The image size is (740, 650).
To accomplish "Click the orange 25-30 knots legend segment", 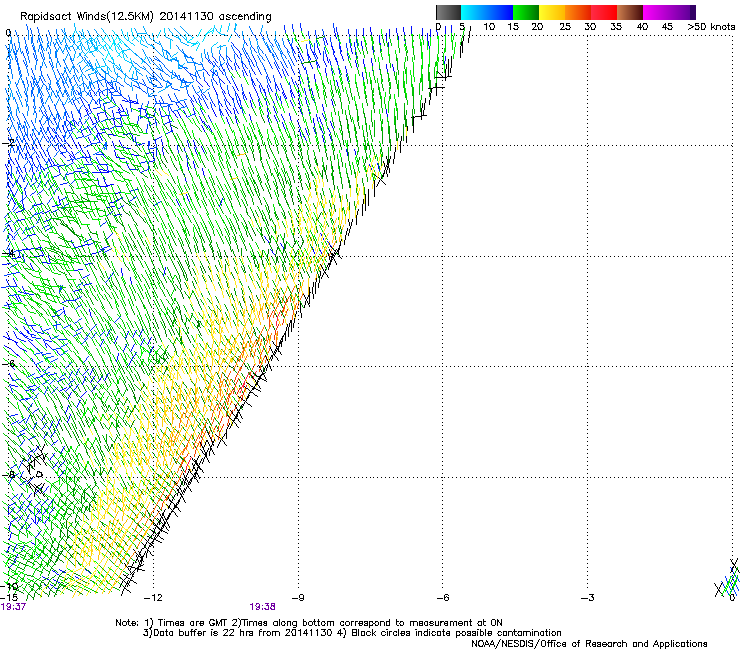I will click(578, 12).
